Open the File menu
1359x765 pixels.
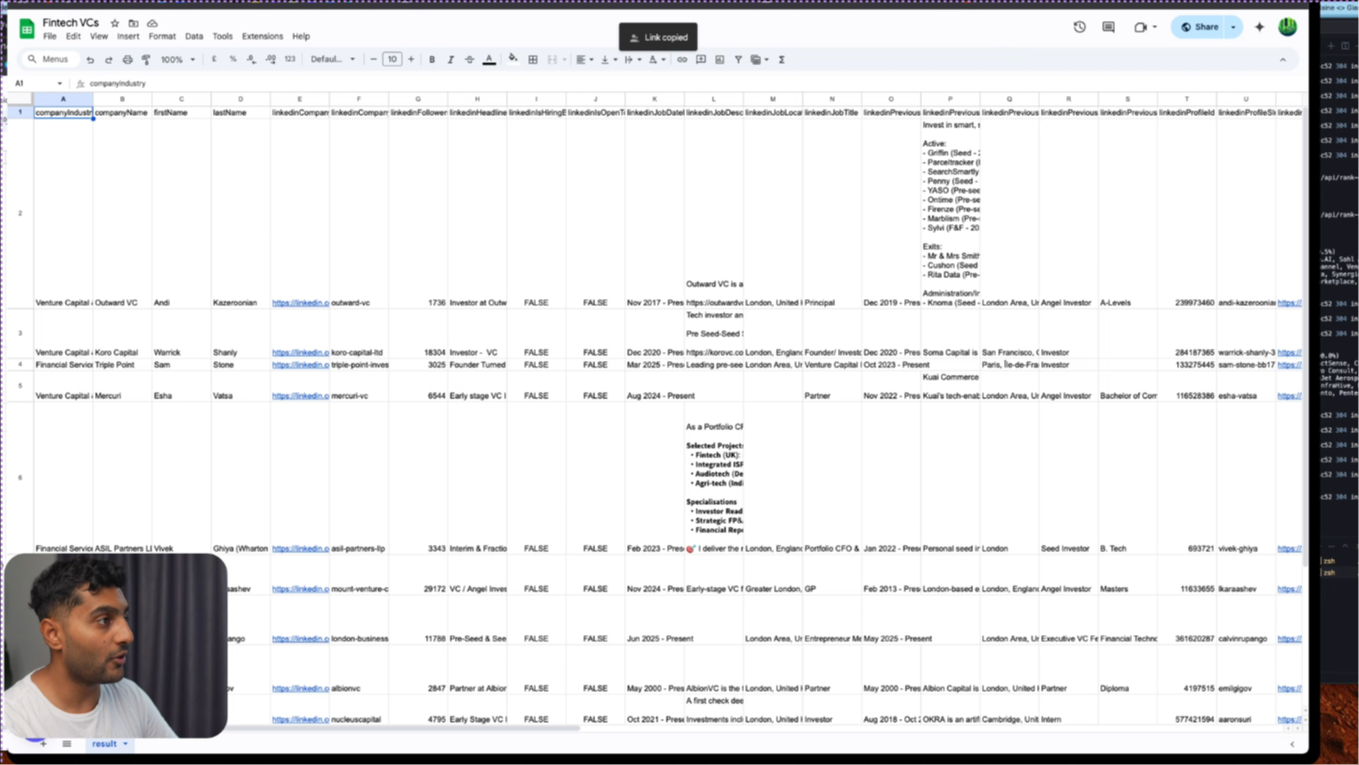click(49, 37)
